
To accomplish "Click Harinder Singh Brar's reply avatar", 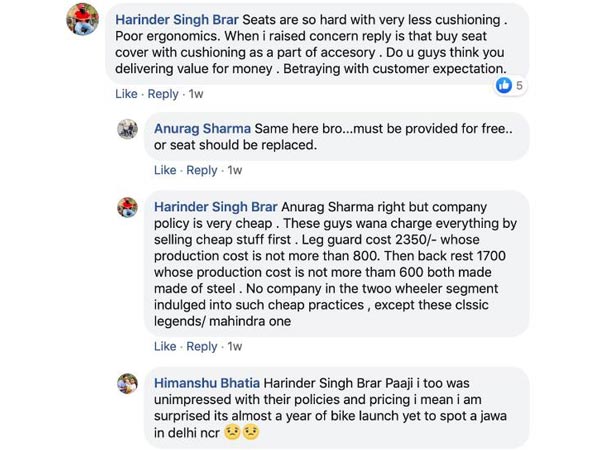I will tap(127, 207).
